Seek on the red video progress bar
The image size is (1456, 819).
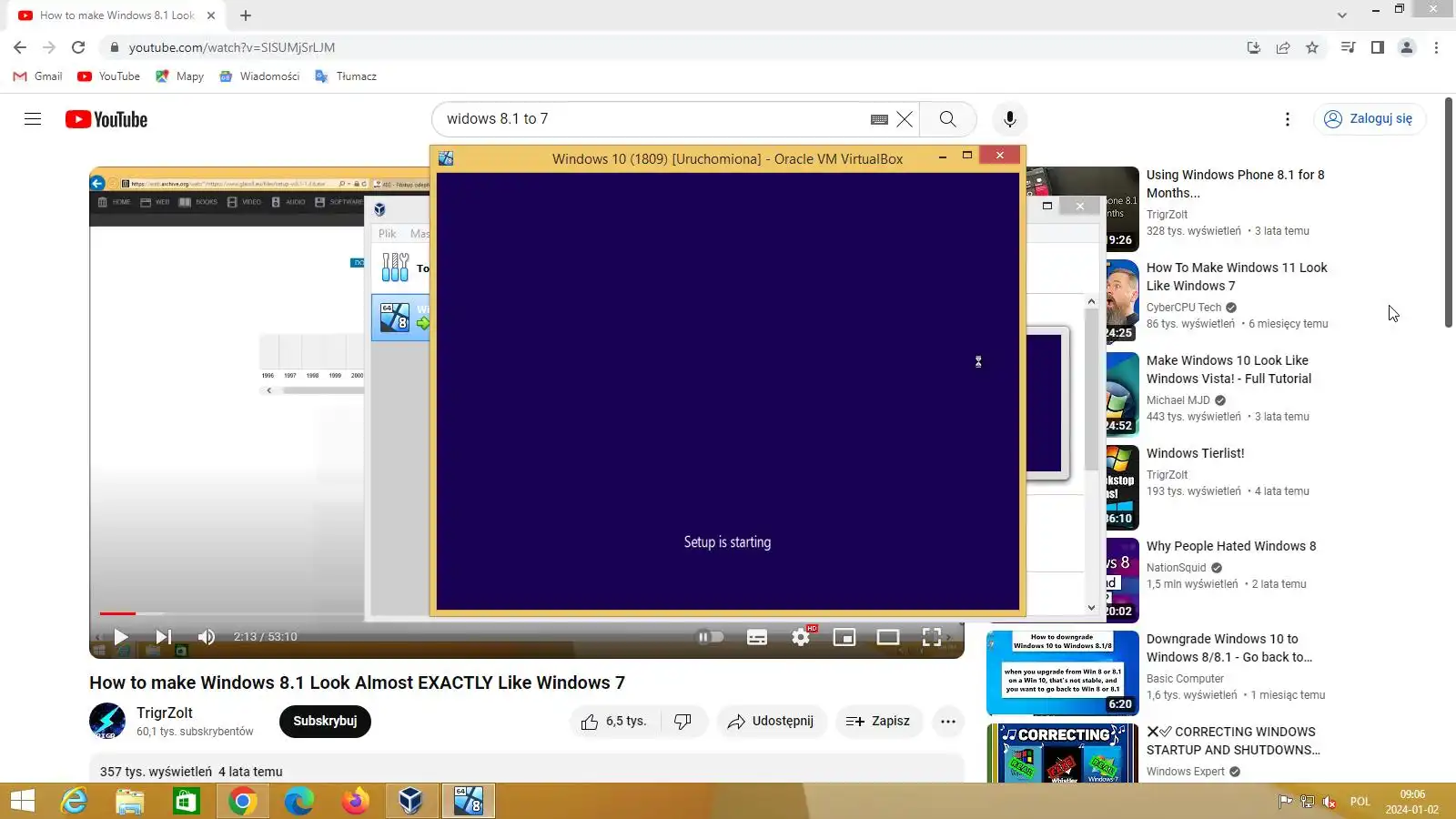click(x=117, y=613)
